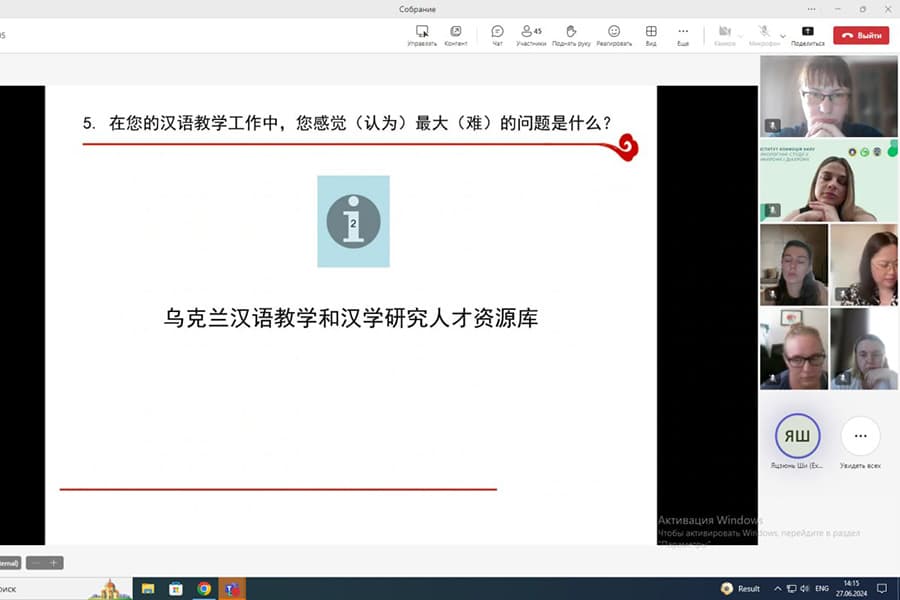This screenshot has width=900, height=600.
Task: Toggle the camera (Камера) on
Action: coord(725,35)
